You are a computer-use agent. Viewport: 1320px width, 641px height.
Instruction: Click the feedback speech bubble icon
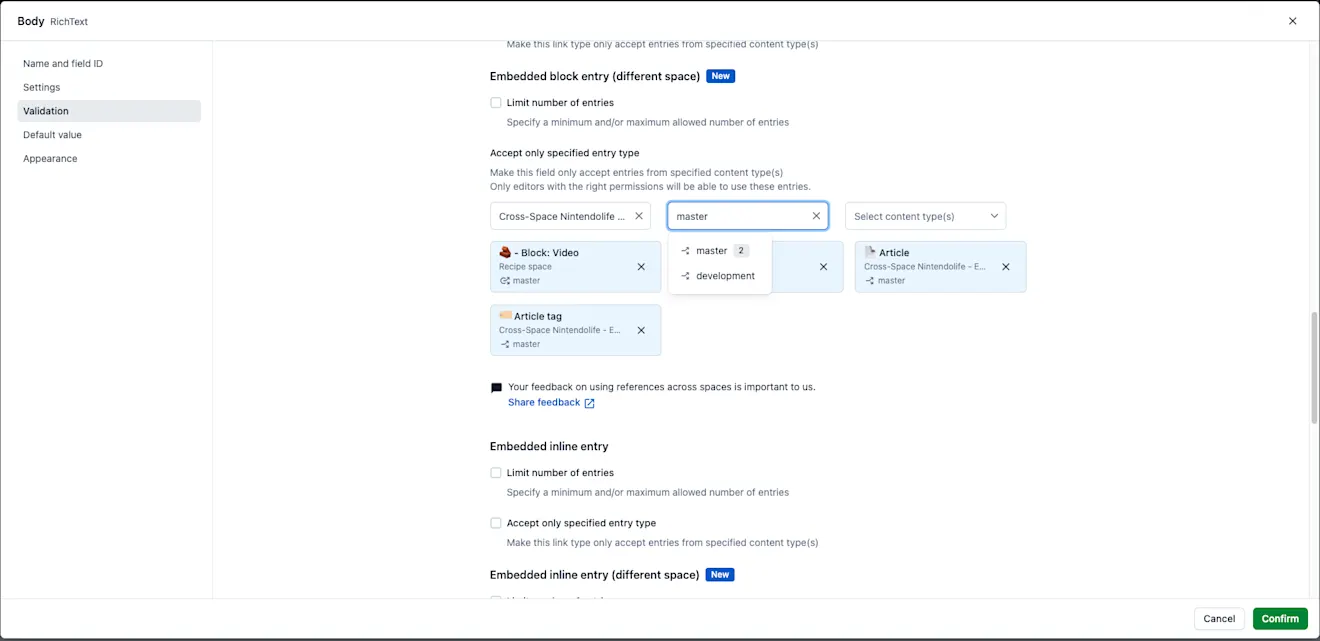coord(496,388)
